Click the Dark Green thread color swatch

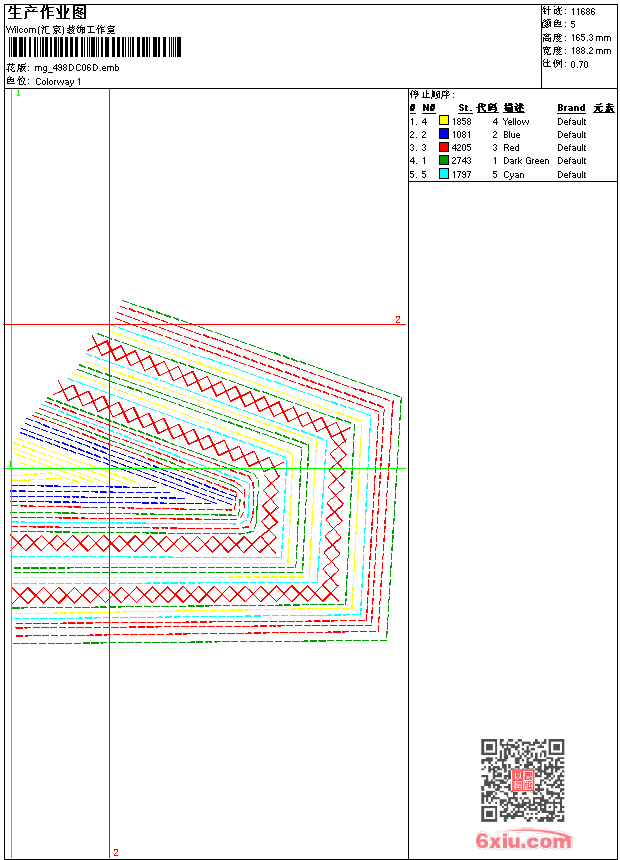point(444,160)
